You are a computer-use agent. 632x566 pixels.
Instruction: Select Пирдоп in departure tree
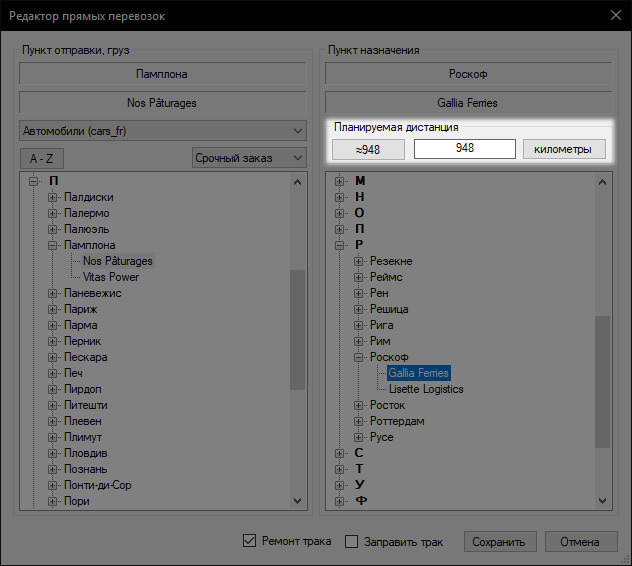[83, 389]
